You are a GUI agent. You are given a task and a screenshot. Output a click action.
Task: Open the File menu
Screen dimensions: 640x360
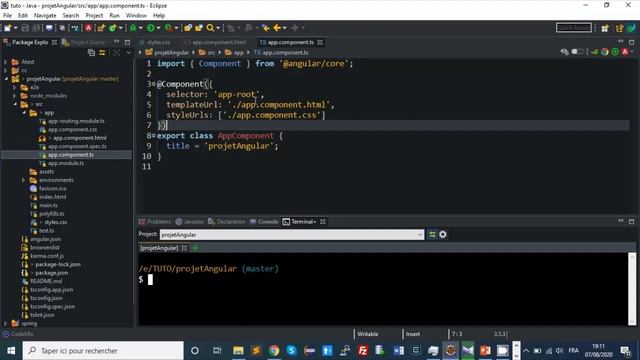(x=7, y=16)
